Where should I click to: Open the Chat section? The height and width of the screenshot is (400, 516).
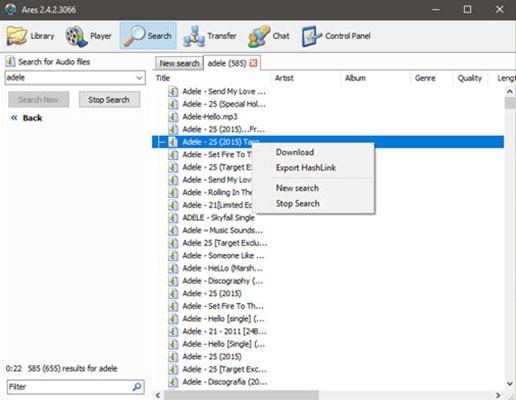[x=269, y=36]
